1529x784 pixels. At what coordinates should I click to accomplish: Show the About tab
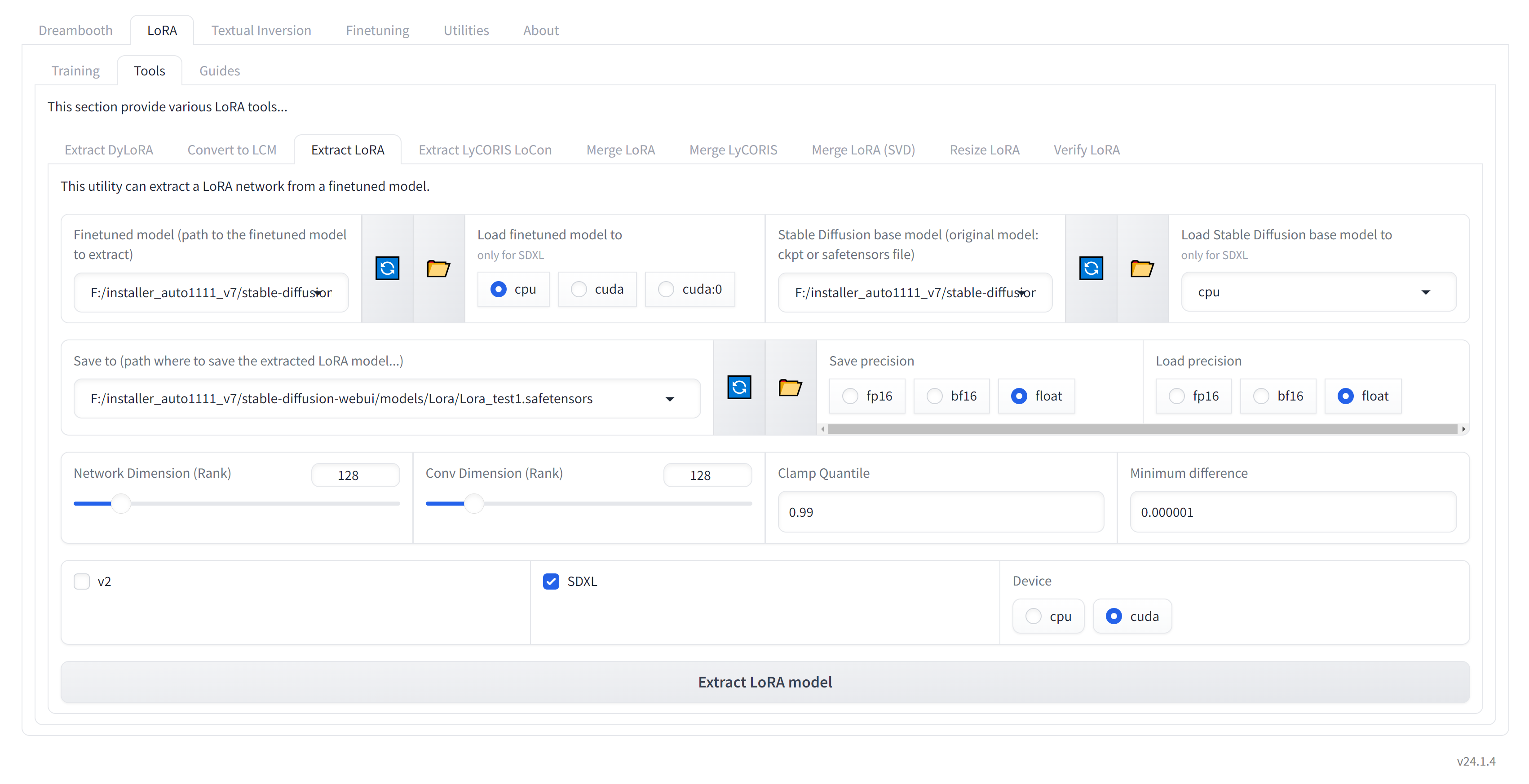(x=541, y=30)
